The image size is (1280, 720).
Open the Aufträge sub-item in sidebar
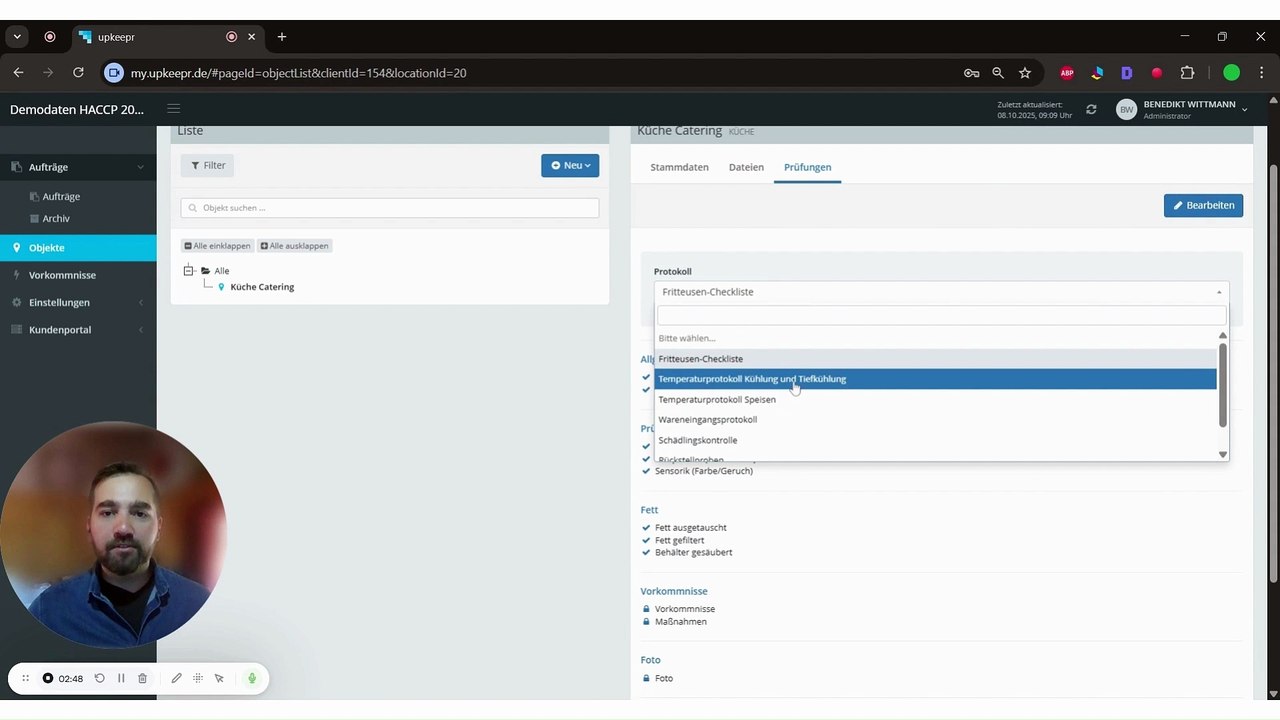click(x=61, y=197)
